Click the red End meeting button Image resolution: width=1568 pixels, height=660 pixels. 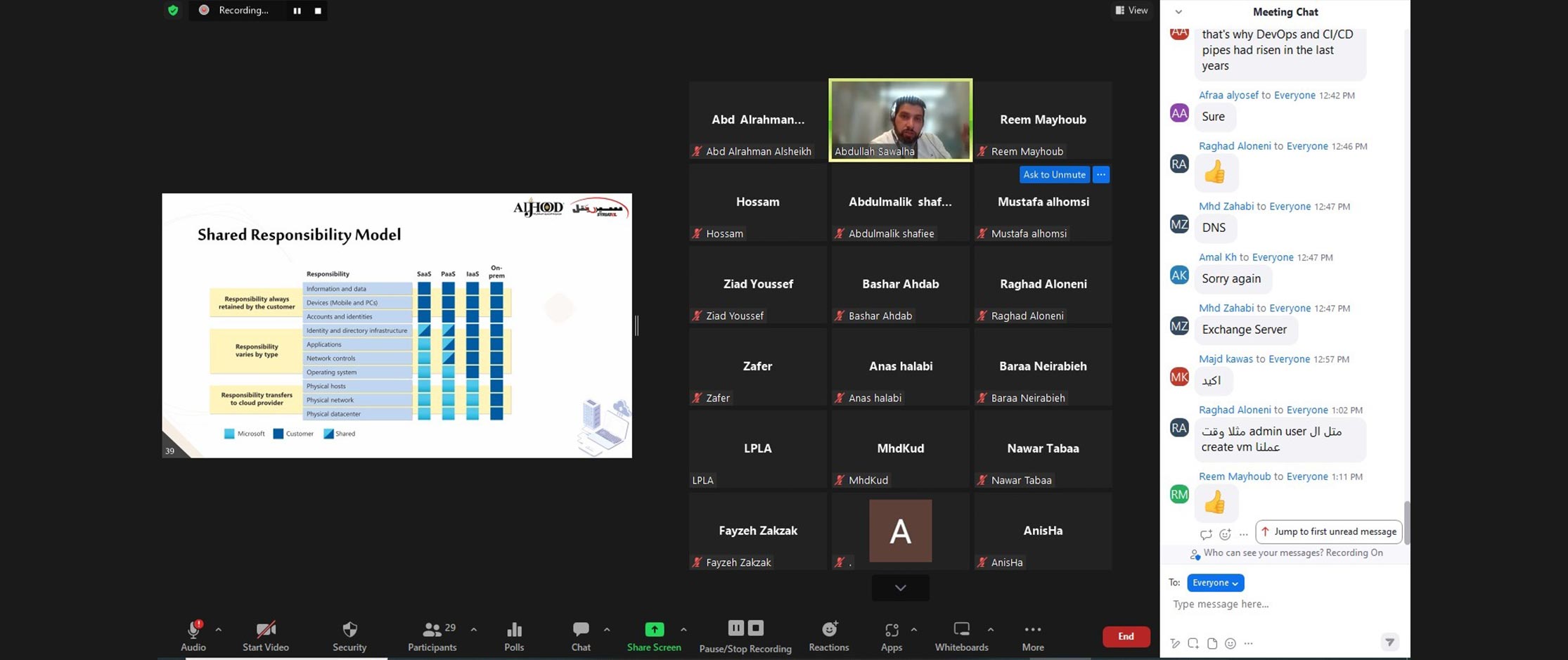(1126, 636)
